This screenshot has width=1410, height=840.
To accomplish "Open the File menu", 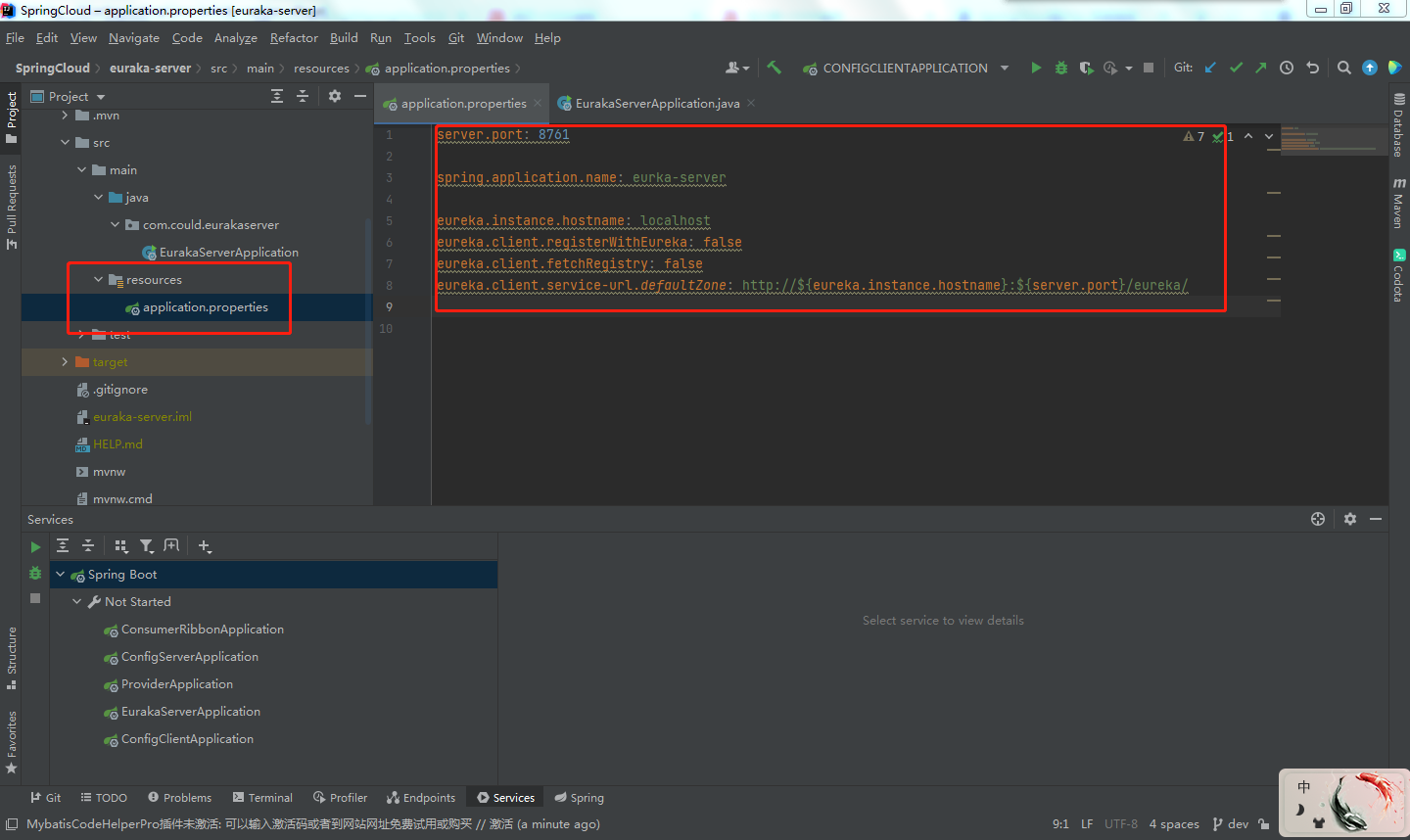I will [x=15, y=38].
